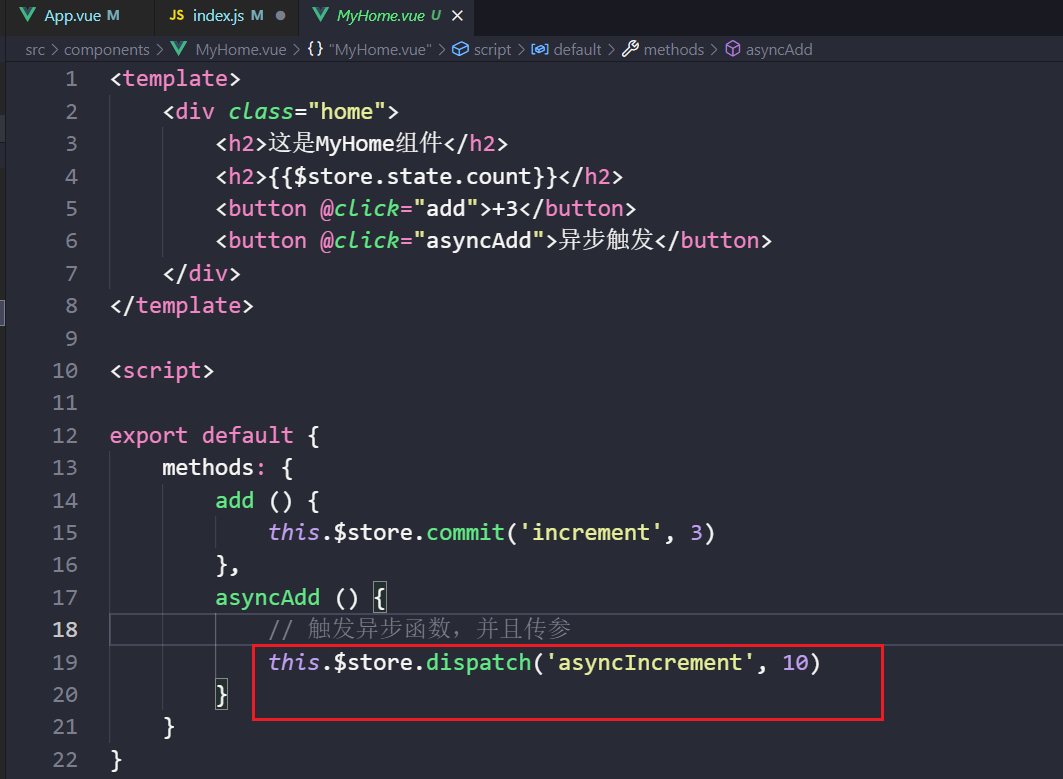
Task: Open the default breadcrumb
Action: coord(577,49)
